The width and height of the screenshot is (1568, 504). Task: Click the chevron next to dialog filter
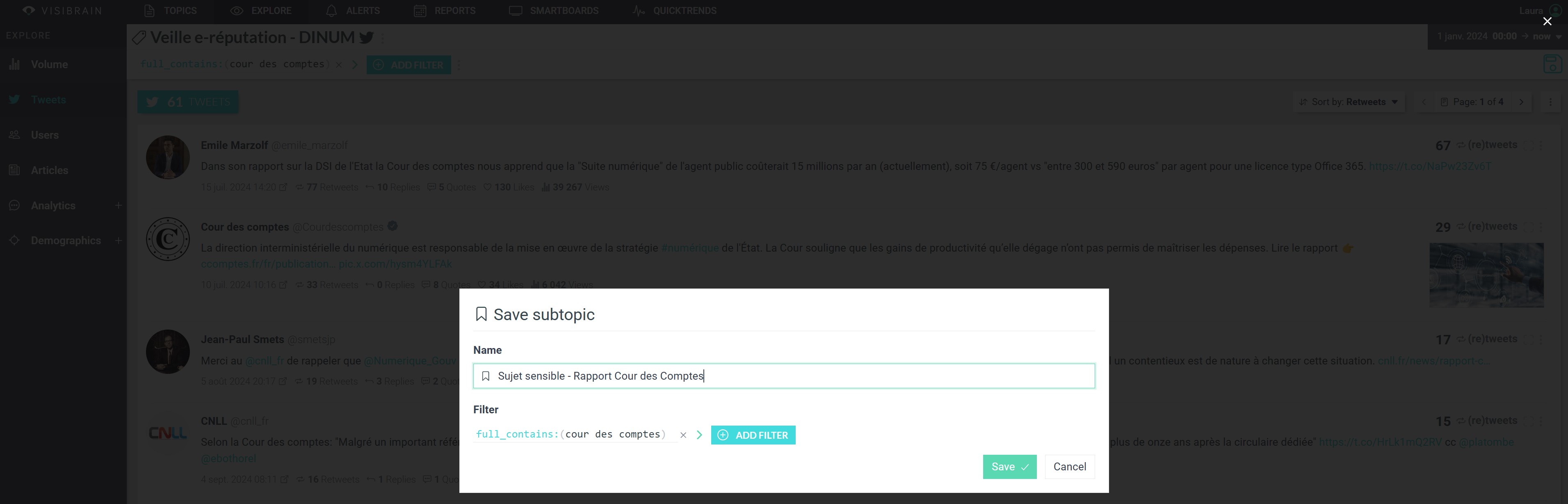(699, 435)
